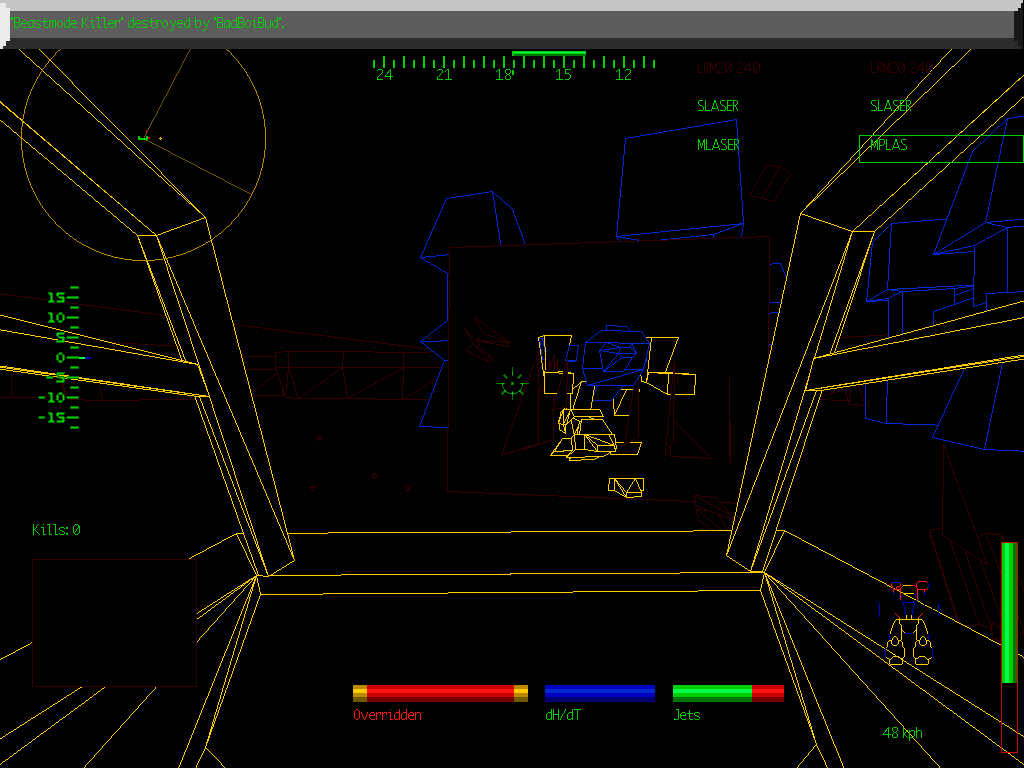Select the left LRM20 240 weapon
Screen dimensions: 1024x768
728,68
